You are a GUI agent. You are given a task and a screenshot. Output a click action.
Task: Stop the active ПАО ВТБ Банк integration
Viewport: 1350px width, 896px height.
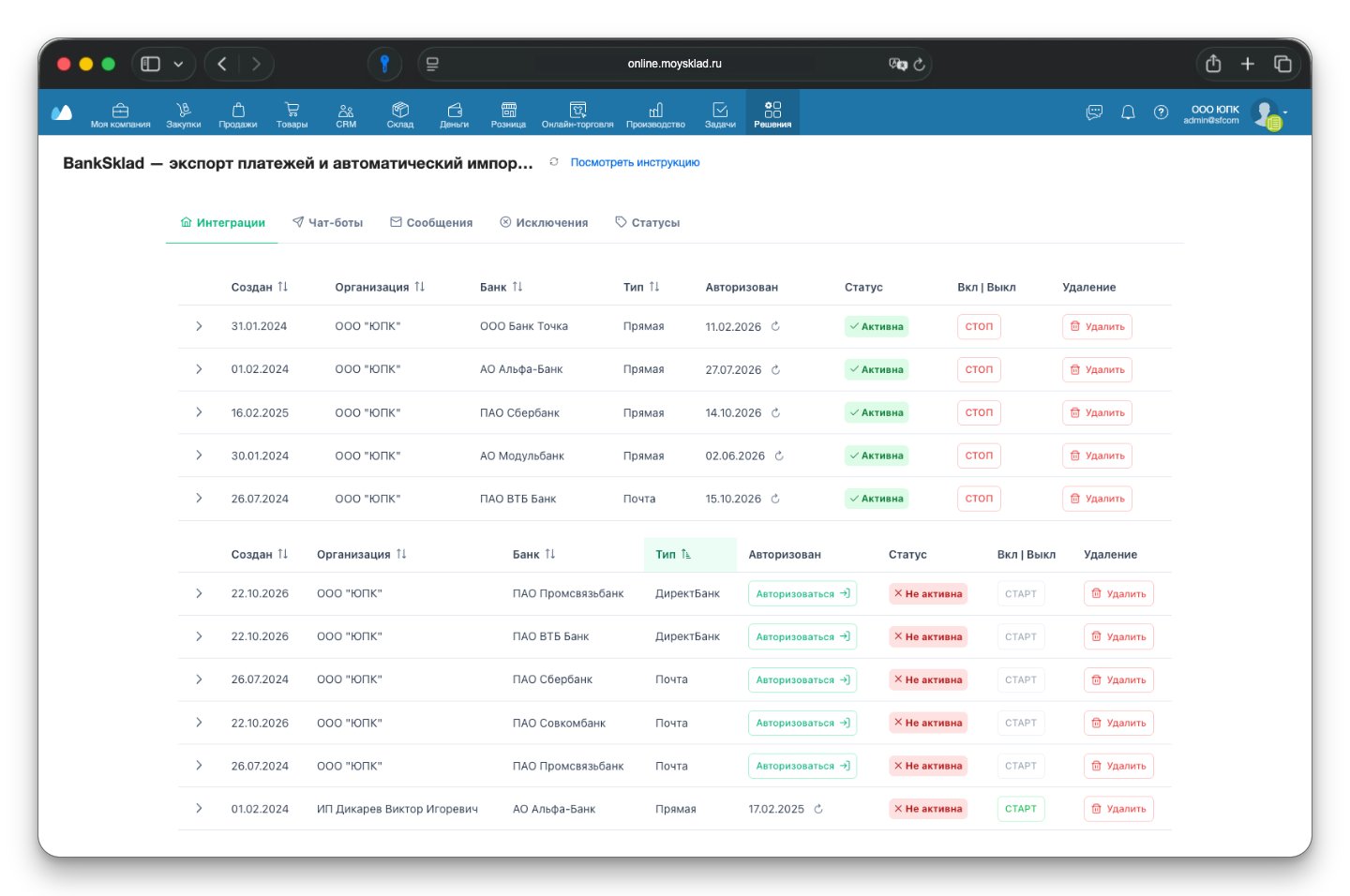(x=979, y=499)
